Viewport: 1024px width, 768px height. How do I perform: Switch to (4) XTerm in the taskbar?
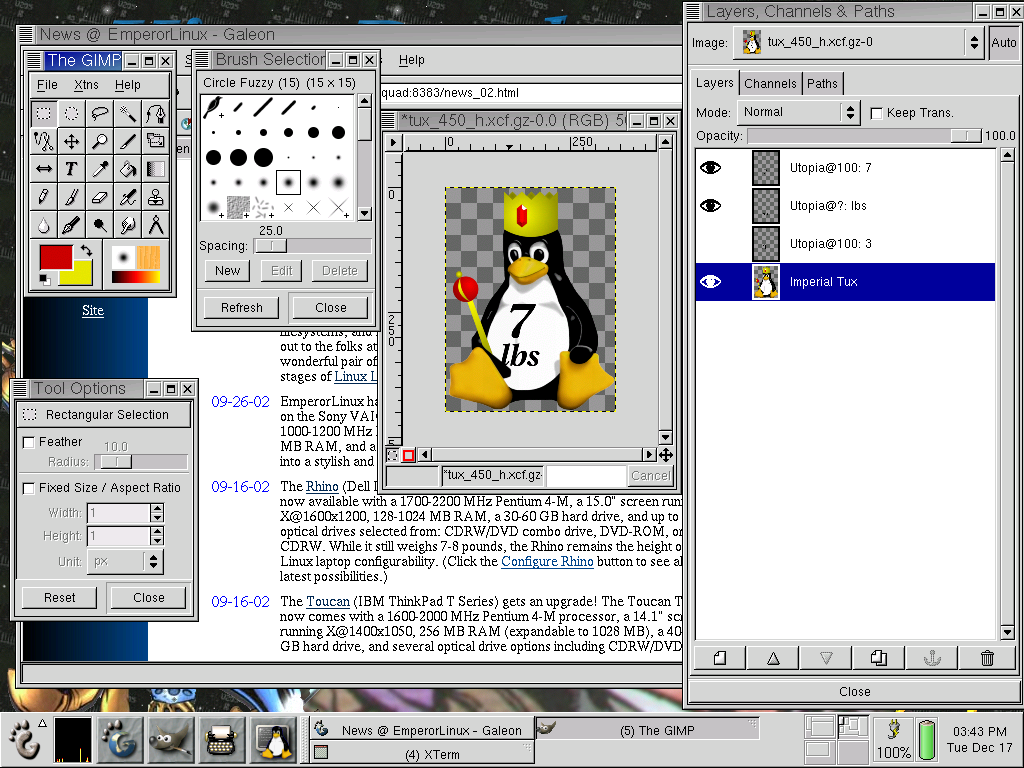(422, 754)
